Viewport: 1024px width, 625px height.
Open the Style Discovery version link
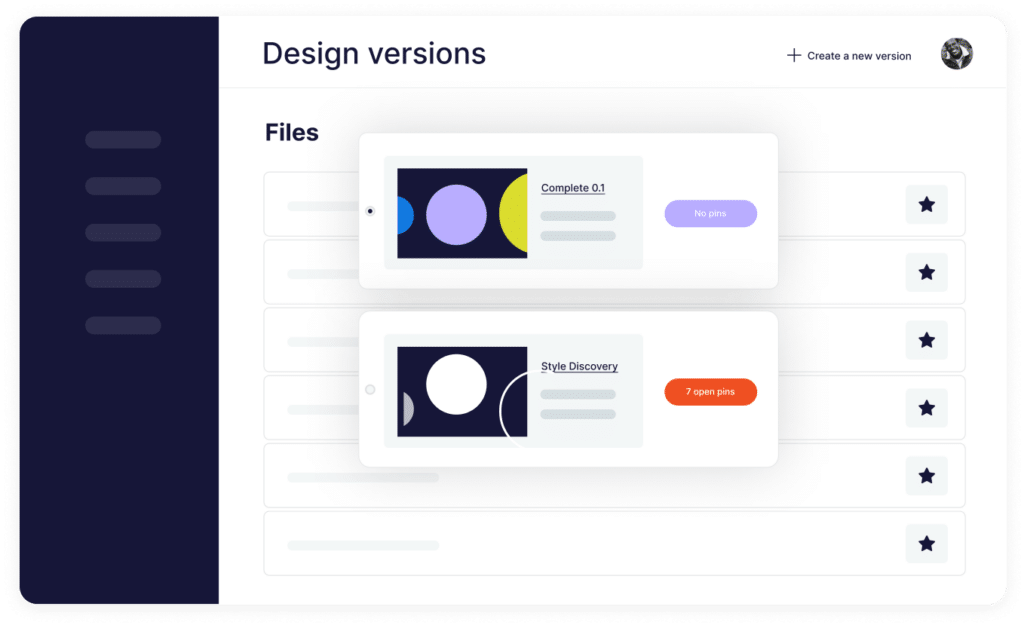click(x=579, y=367)
